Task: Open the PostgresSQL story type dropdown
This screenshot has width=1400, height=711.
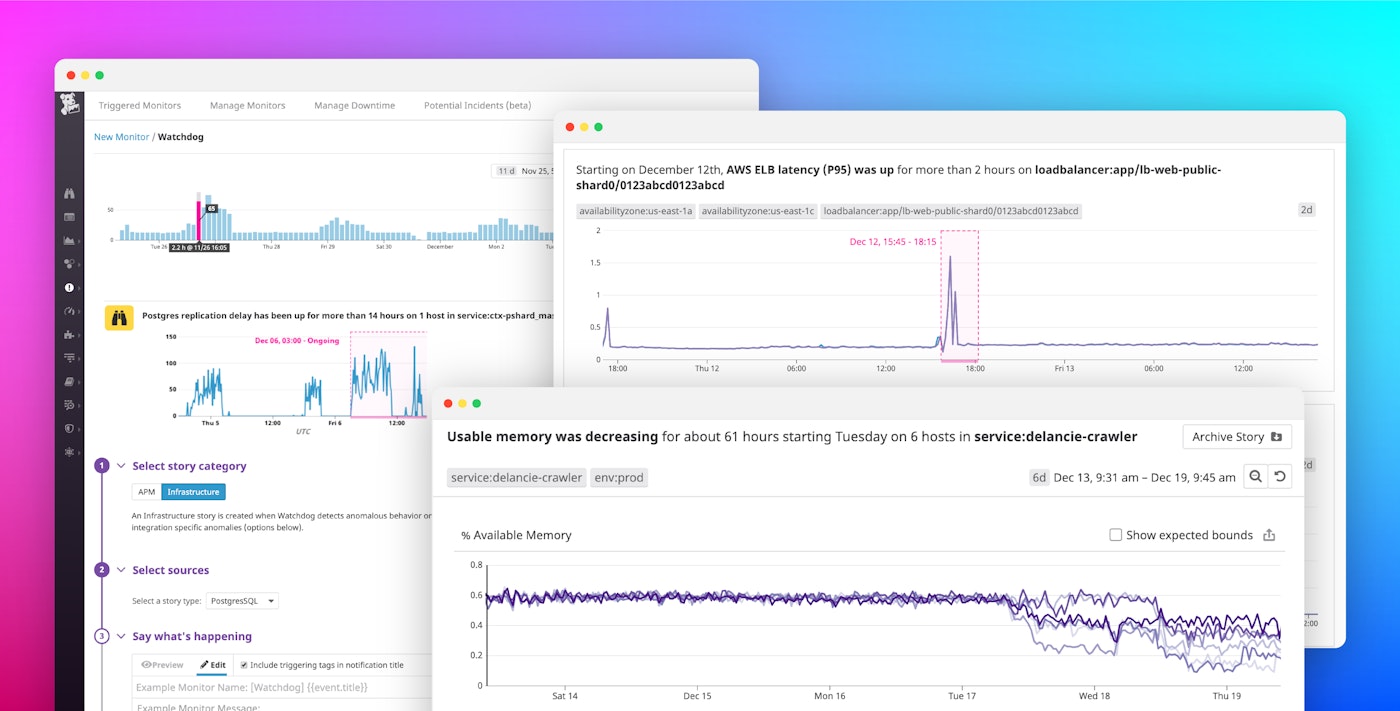Action: click(x=242, y=599)
